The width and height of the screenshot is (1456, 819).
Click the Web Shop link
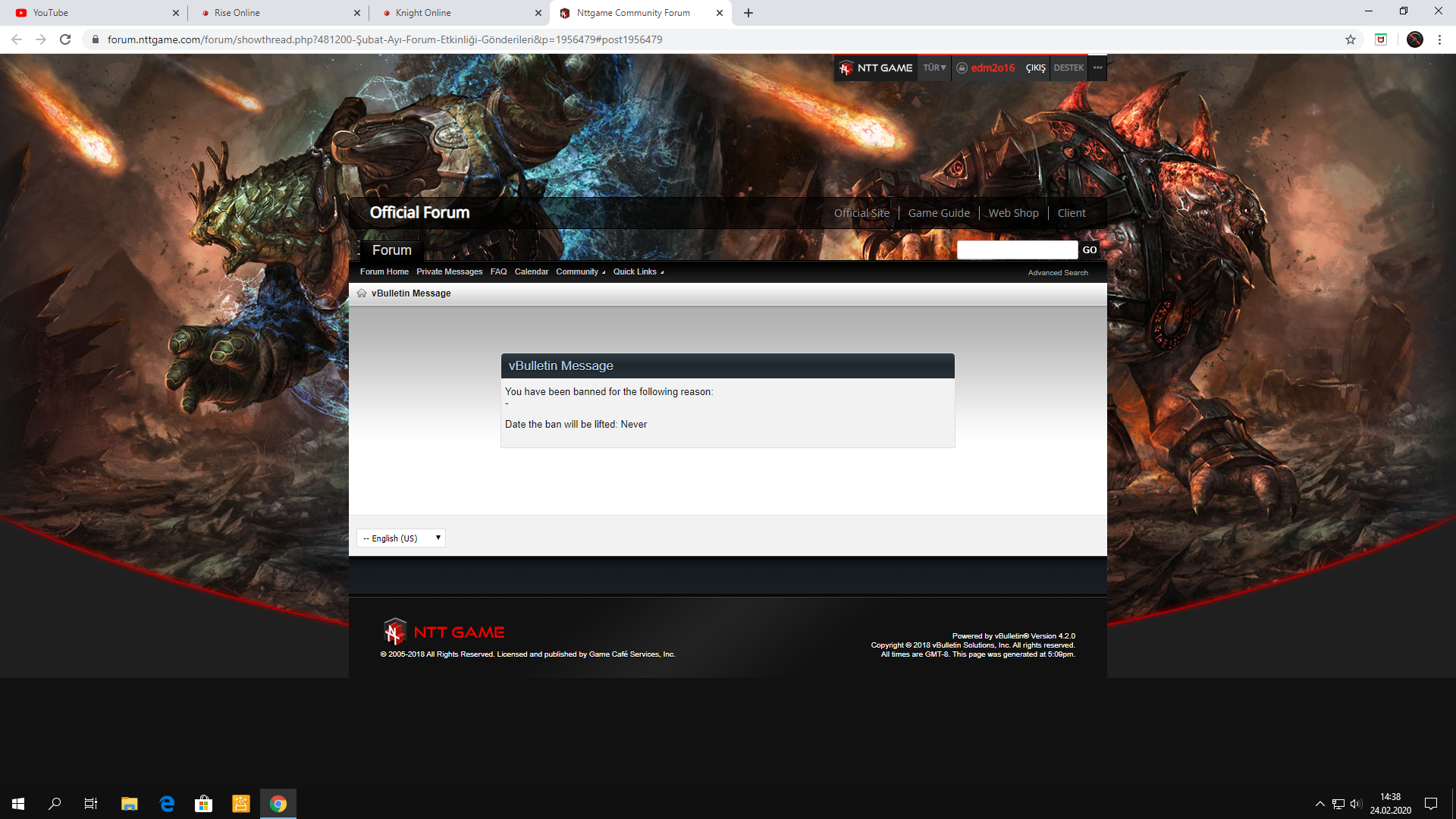pos(1014,213)
